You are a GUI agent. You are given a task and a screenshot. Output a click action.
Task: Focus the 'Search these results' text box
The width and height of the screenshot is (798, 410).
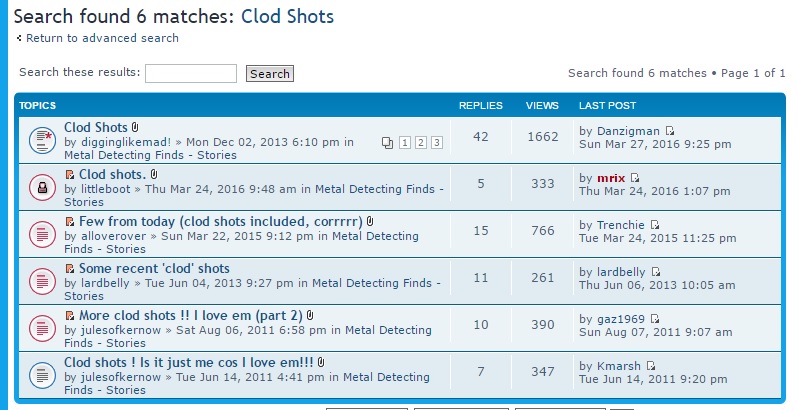click(191, 73)
